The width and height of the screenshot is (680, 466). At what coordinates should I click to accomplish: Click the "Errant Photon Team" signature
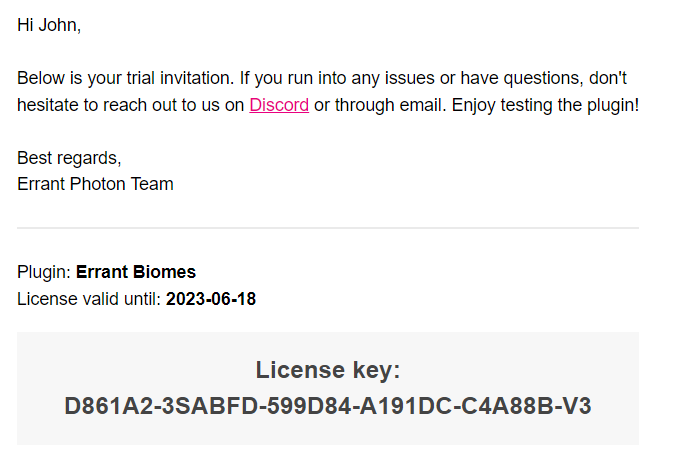tap(95, 184)
